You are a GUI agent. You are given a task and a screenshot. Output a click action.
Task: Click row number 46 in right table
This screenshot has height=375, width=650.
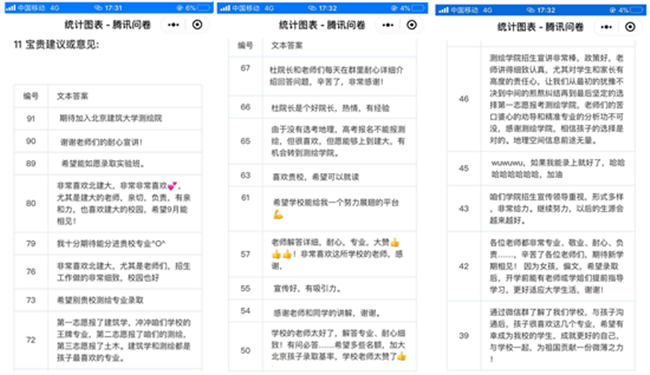click(463, 99)
